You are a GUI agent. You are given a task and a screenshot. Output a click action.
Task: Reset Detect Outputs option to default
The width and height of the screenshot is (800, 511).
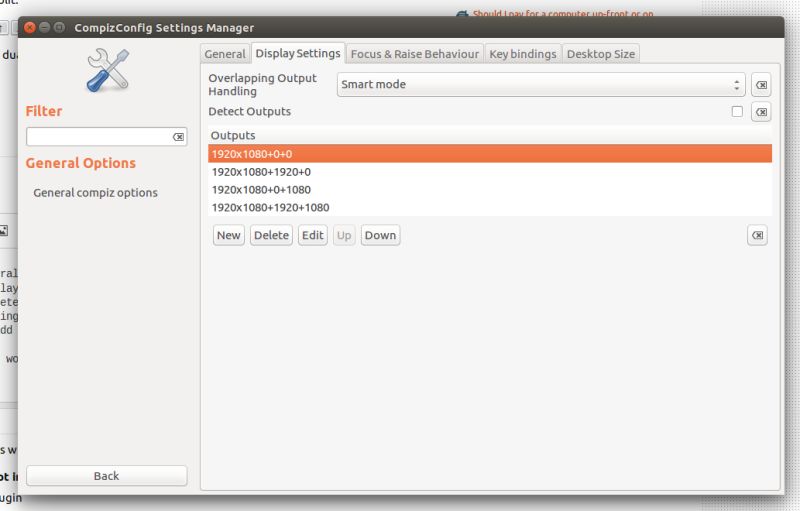coord(761,112)
